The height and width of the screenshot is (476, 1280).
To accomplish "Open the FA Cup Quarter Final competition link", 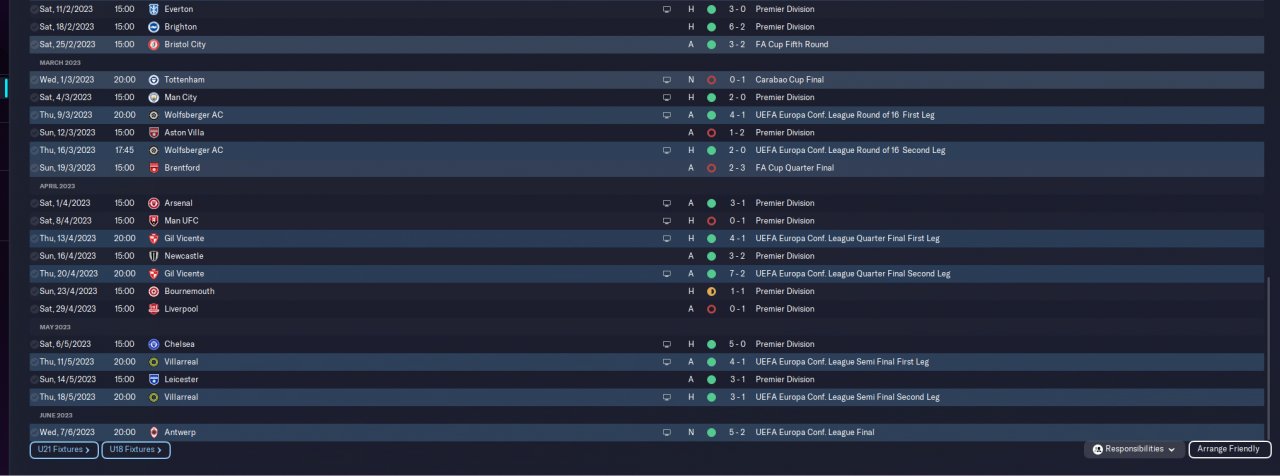I will 794,168.
